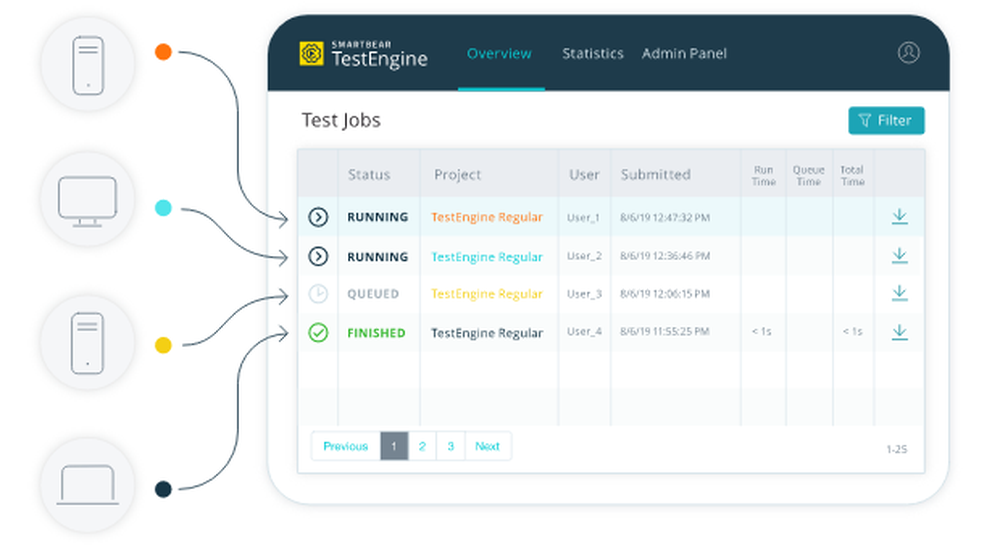
Task: Select page 1 in pagination
Action: pyautogui.click(x=394, y=446)
